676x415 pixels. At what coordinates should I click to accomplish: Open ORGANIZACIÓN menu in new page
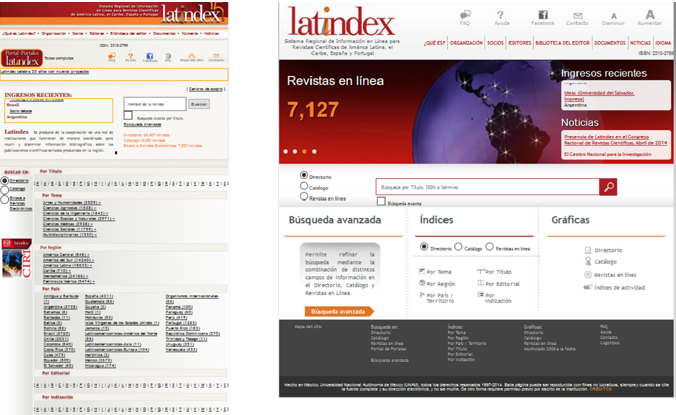coord(466,43)
